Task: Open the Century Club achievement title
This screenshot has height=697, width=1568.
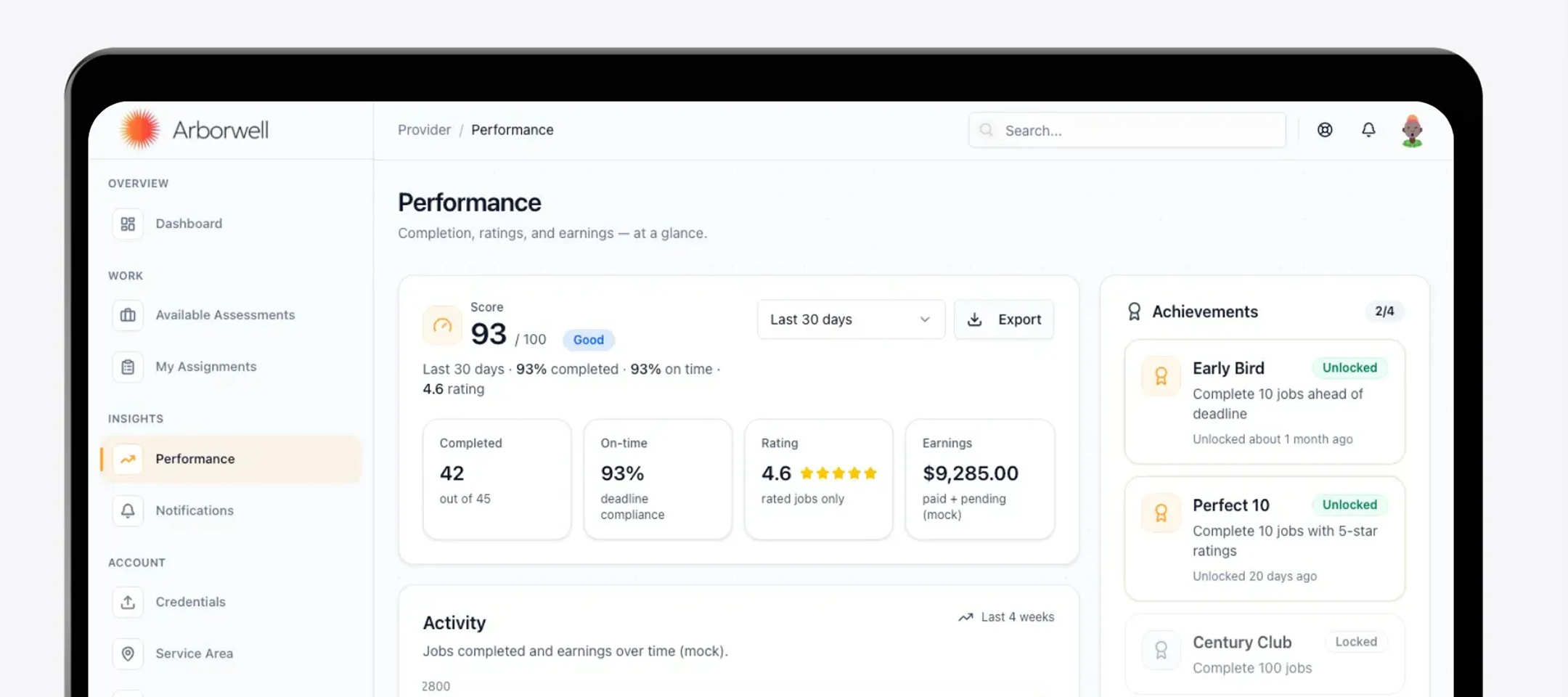Action: point(1242,643)
